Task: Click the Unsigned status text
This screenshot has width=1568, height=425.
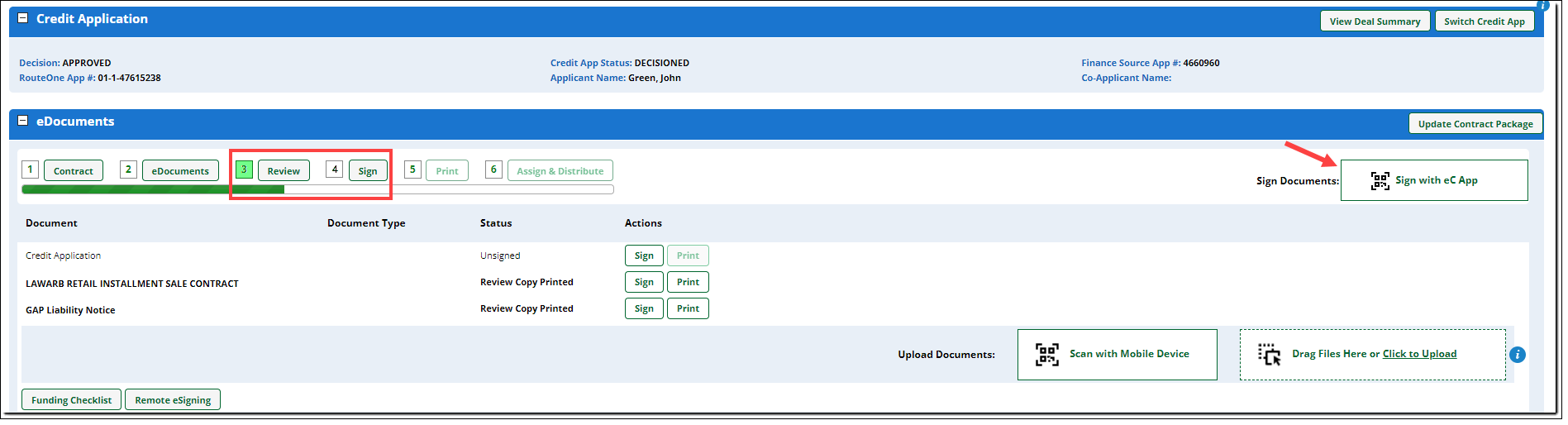Action: 500,255
